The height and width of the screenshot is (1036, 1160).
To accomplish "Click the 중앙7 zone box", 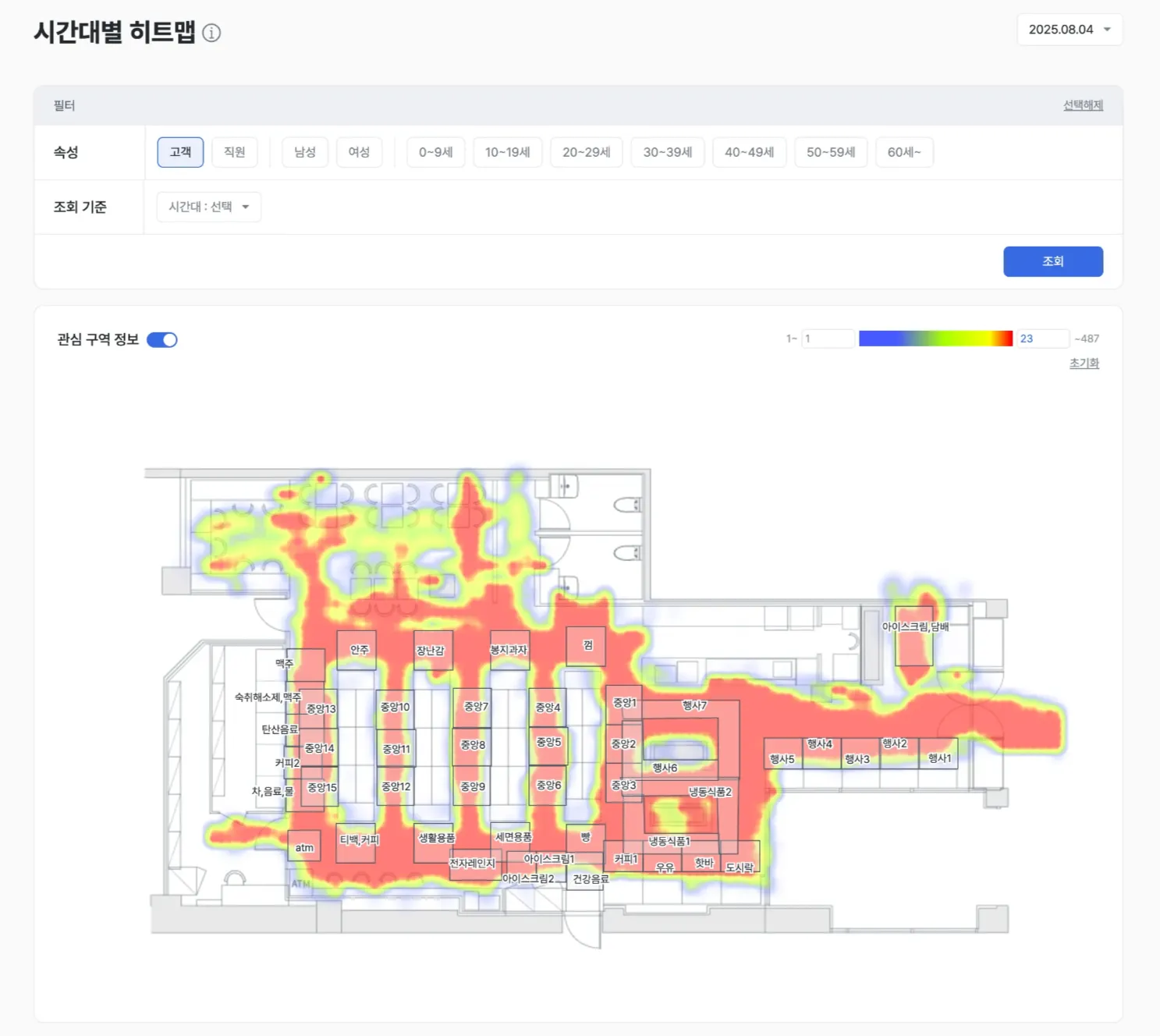I will point(473,707).
